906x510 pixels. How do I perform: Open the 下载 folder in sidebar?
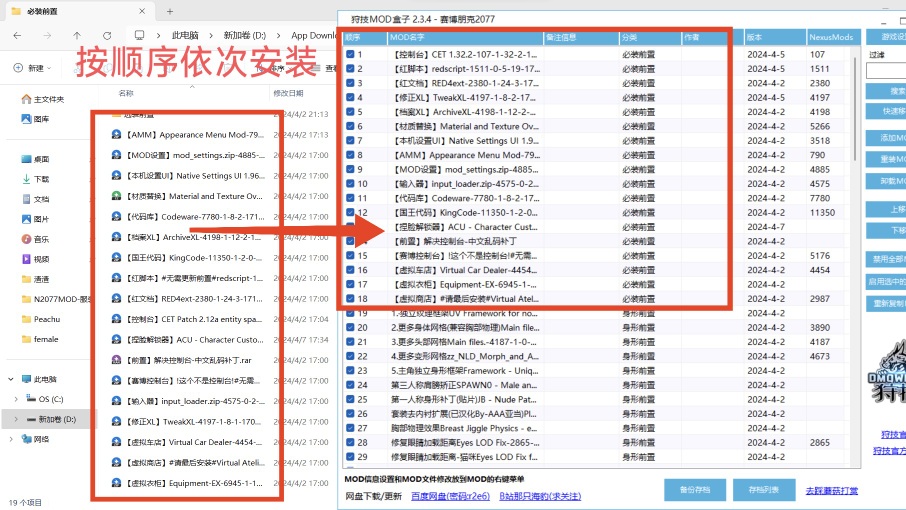tap(41, 179)
